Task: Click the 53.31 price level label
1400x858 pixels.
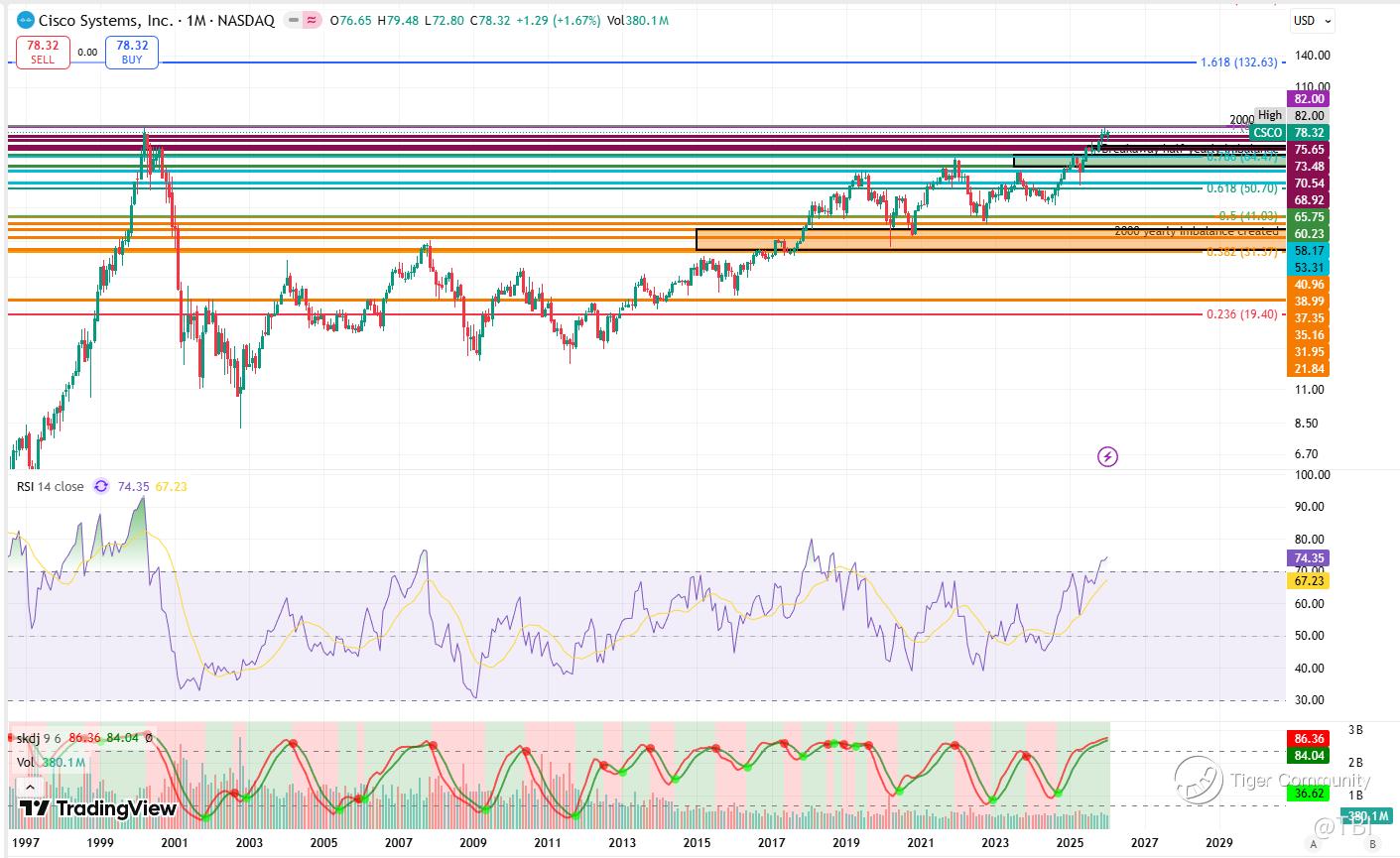Action: (x=1306, y=268)
